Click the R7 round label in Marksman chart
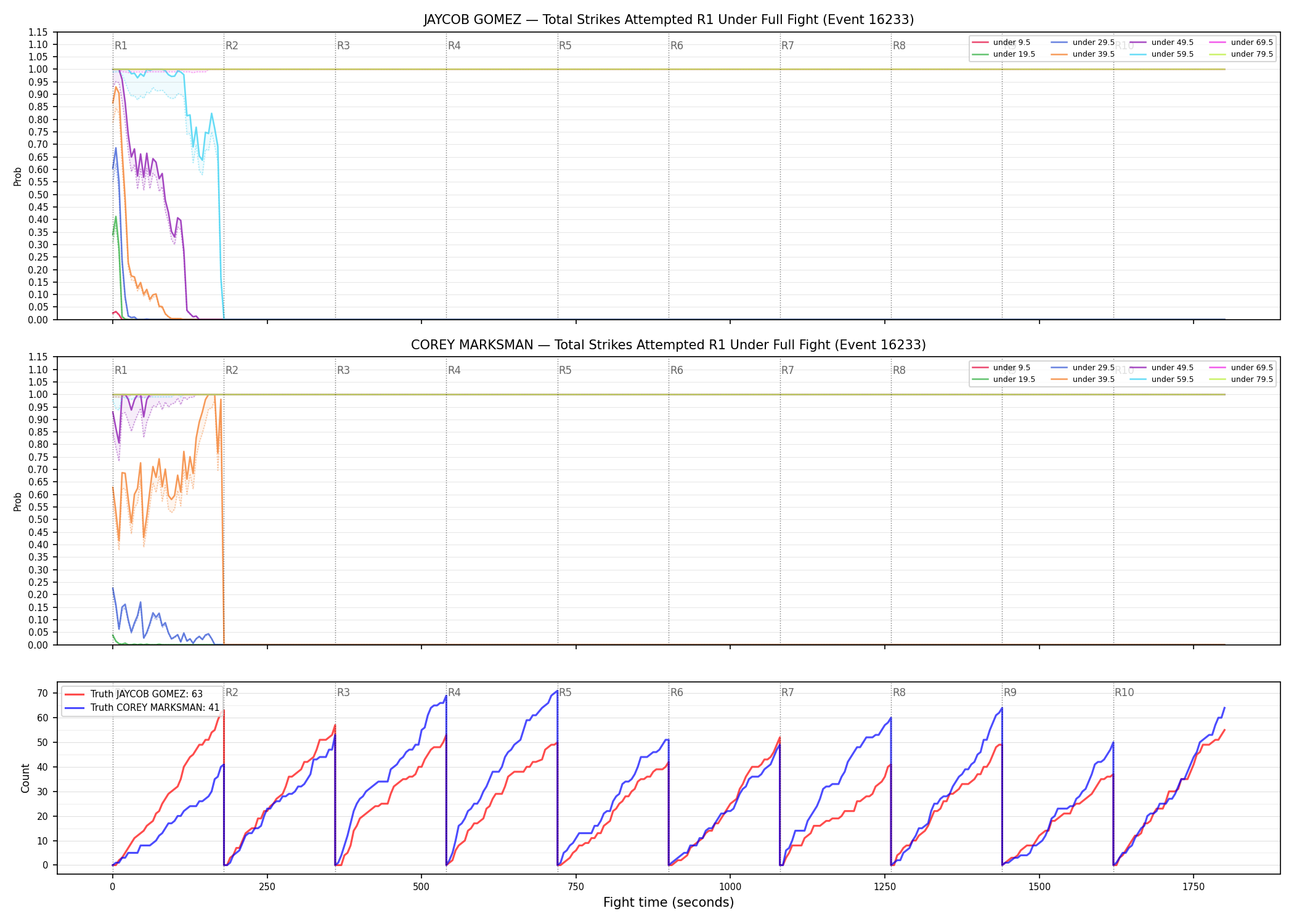 [x=787, y=371]
